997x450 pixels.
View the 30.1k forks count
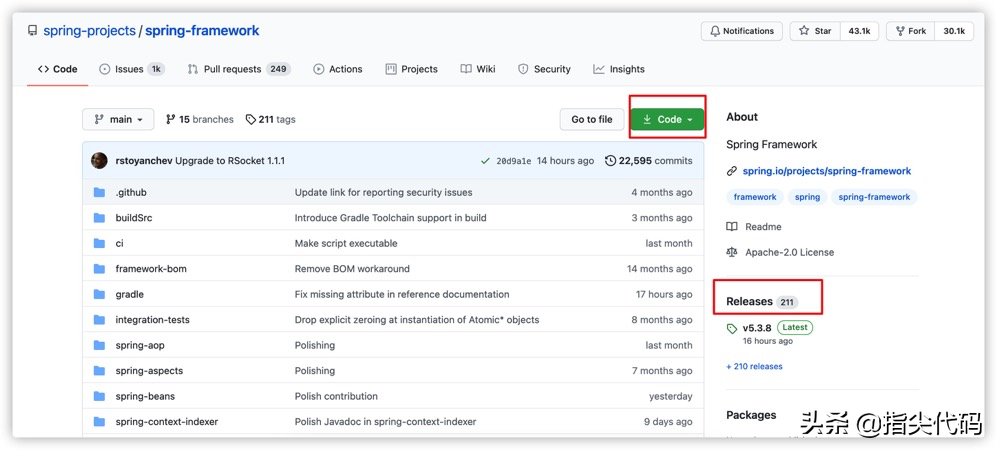coord(954,31)
